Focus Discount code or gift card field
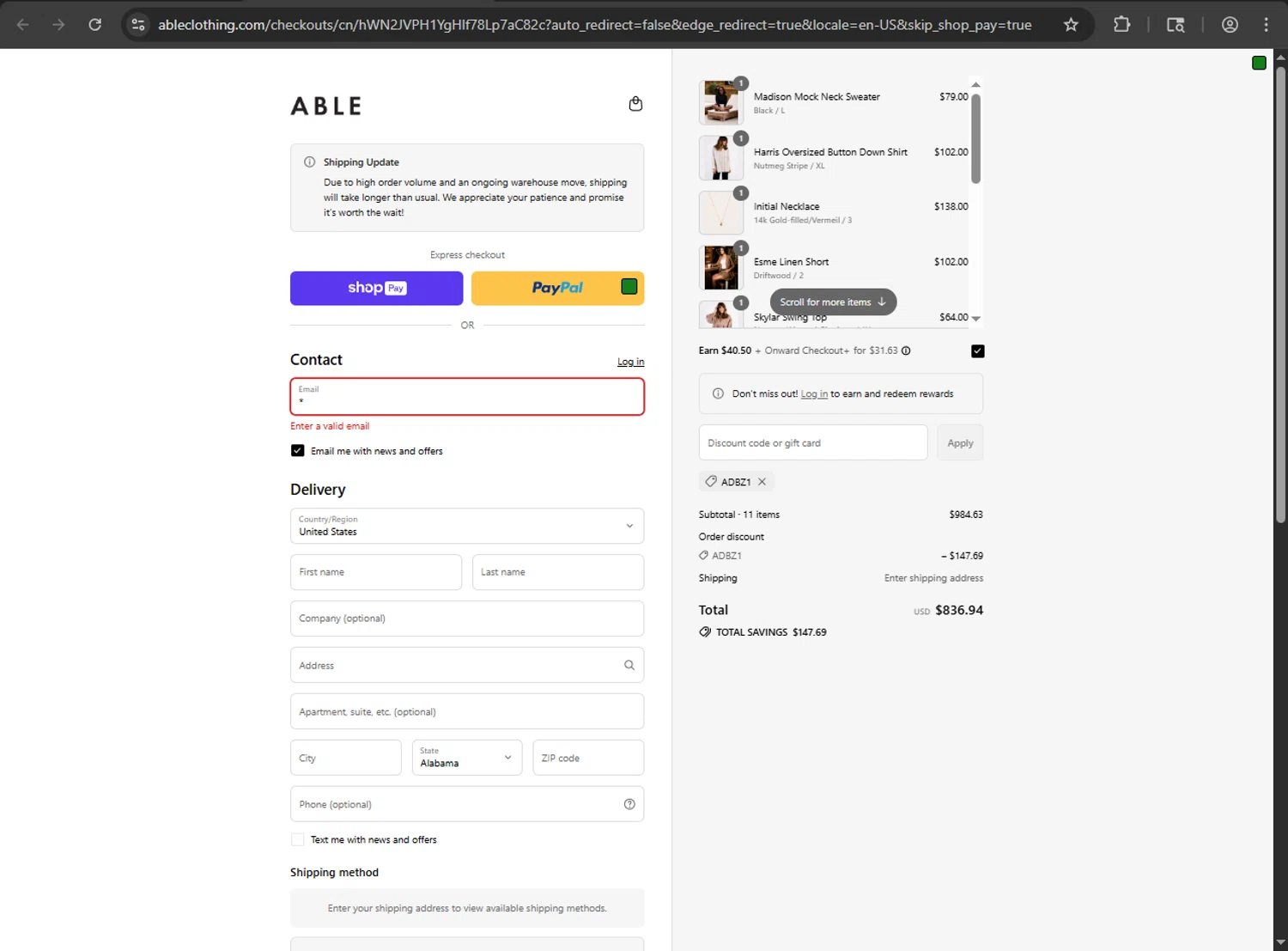Viewport: 1288px width, 951px height. tap(813, 442)
